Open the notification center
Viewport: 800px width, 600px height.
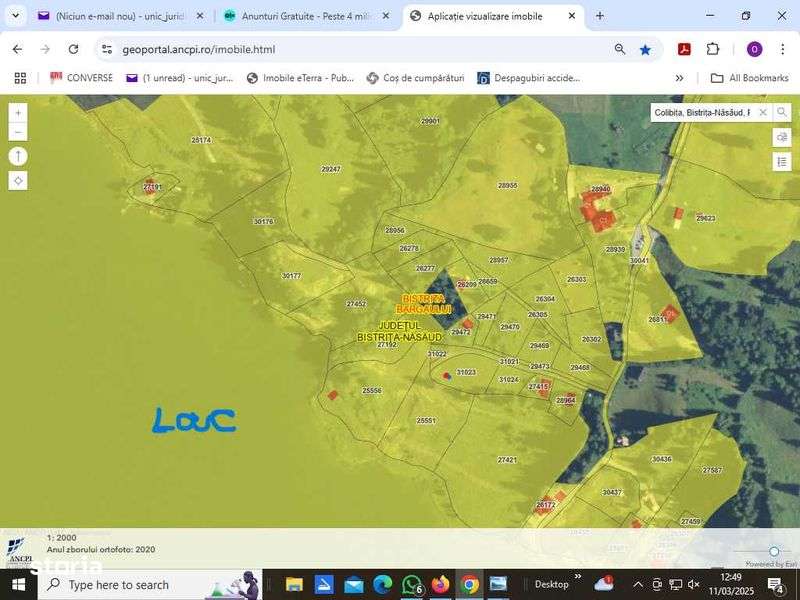pos(776,585)
